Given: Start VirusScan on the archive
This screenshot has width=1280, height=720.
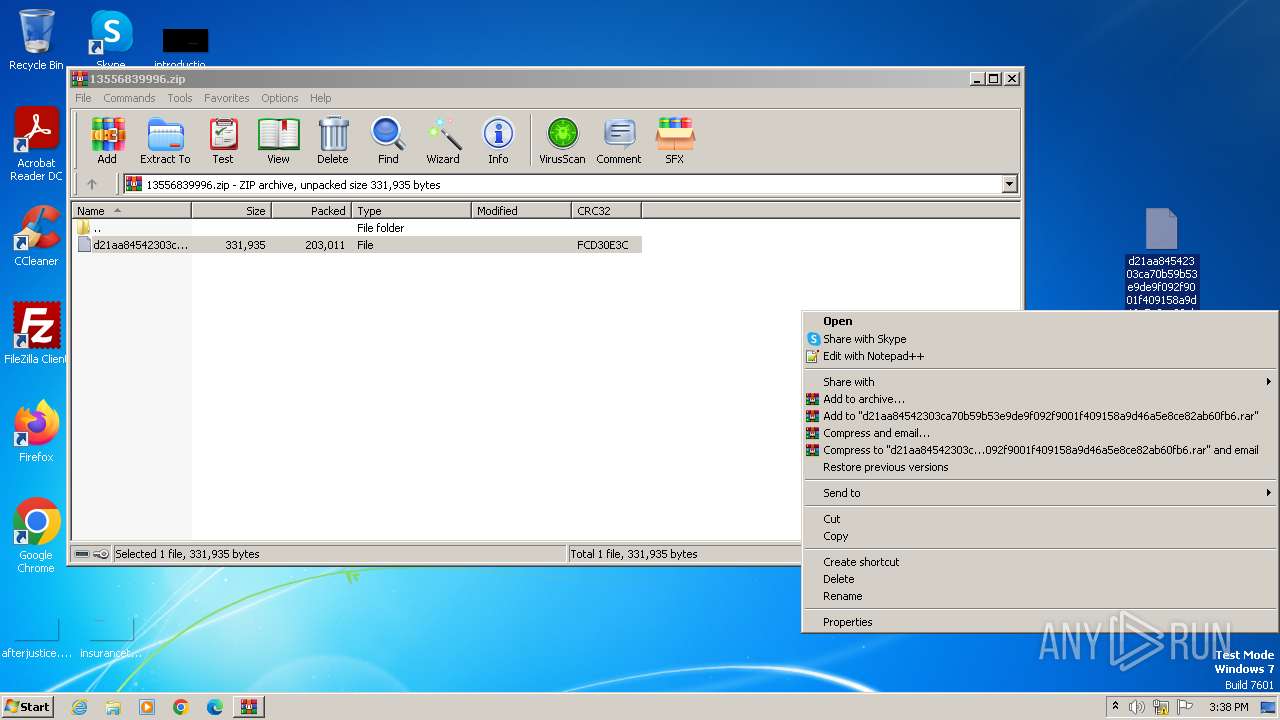Looking at the screenshot, I should pos(562,140).
